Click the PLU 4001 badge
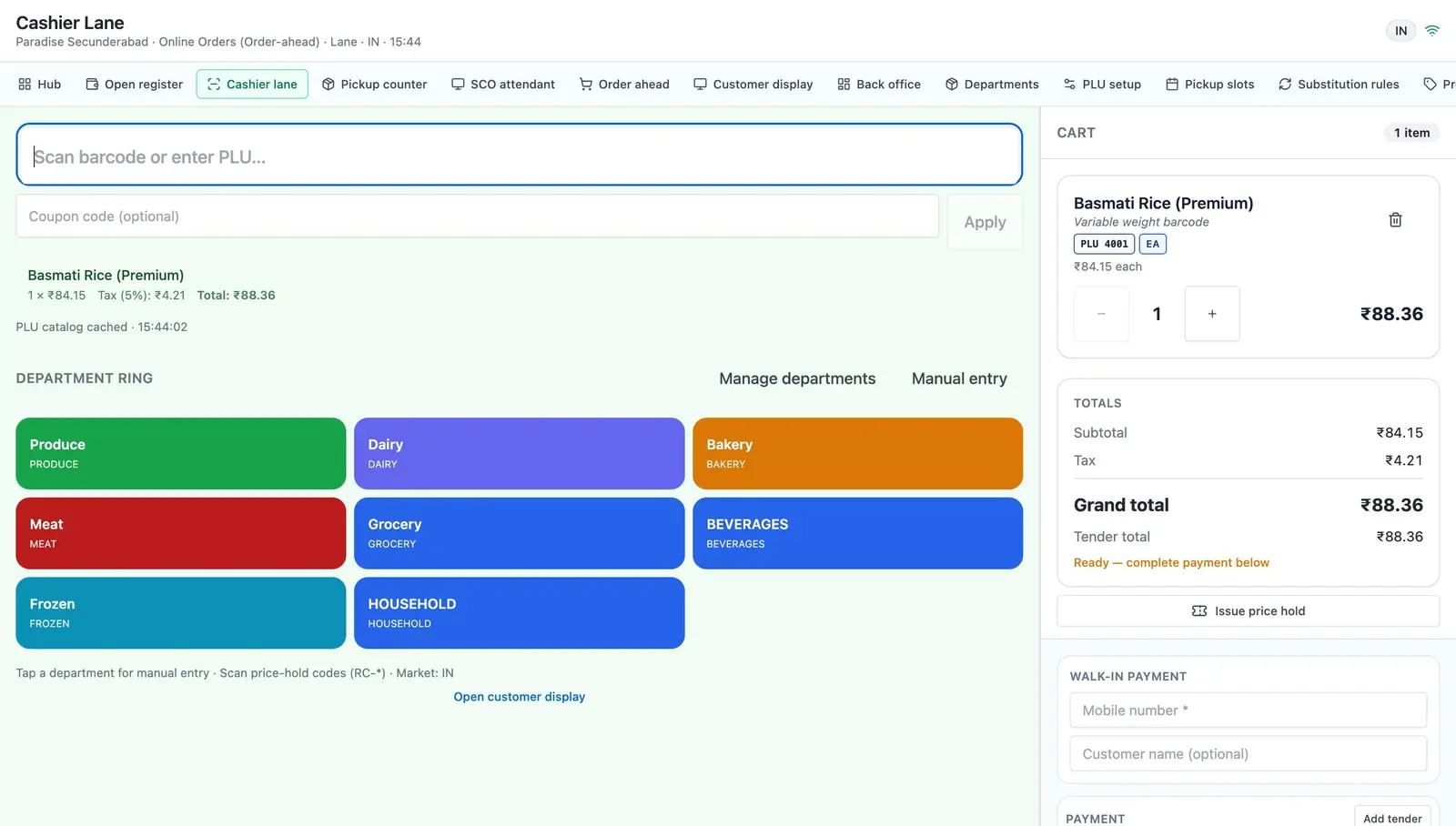This screenshot has width=1456, height=826. point(1104,244)
